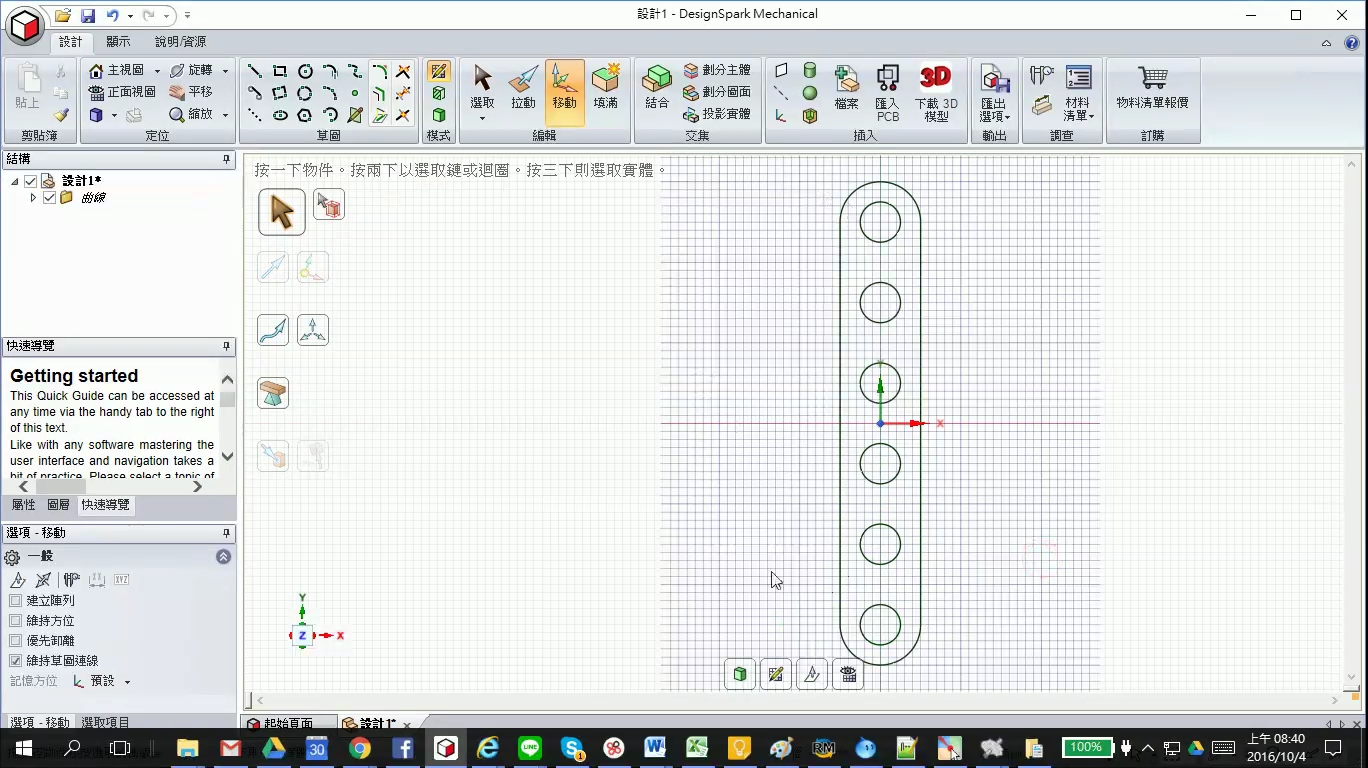Select 劃分圖面 split face tool
Screen dimensions: 1368x768
click(x=716, y=92)
